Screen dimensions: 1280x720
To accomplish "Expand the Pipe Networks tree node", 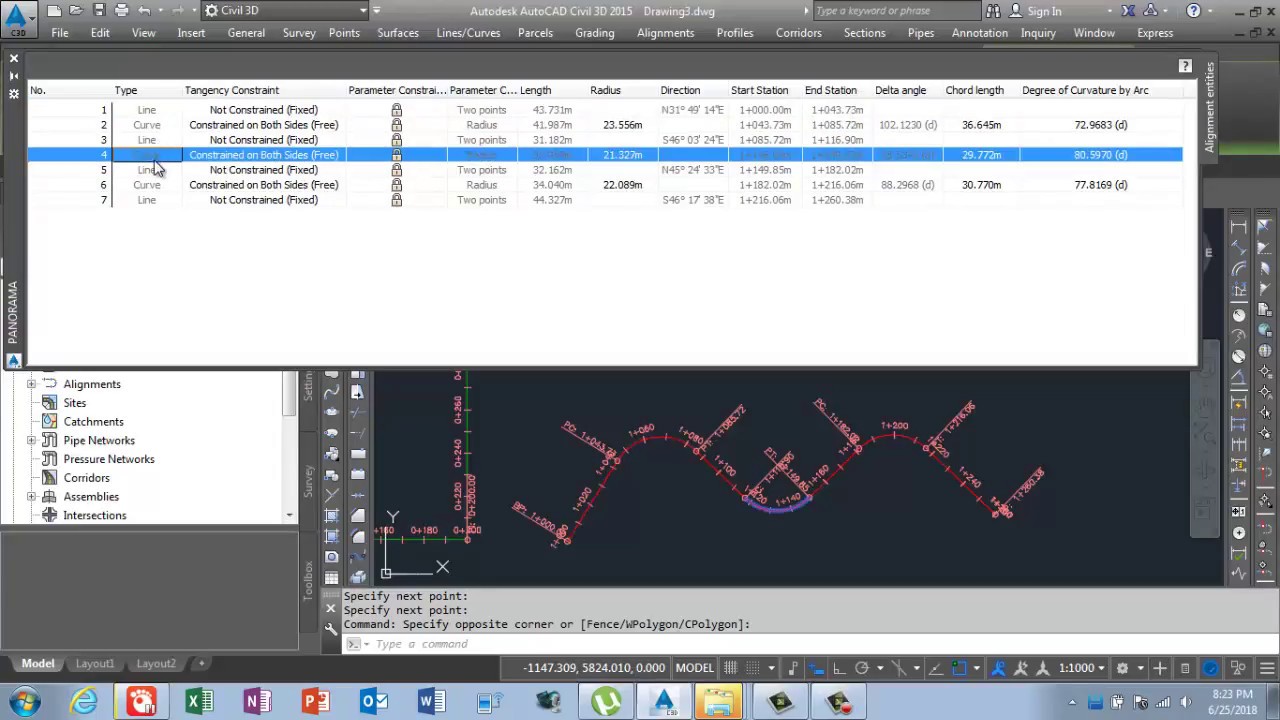I will (x=31, y=440).
